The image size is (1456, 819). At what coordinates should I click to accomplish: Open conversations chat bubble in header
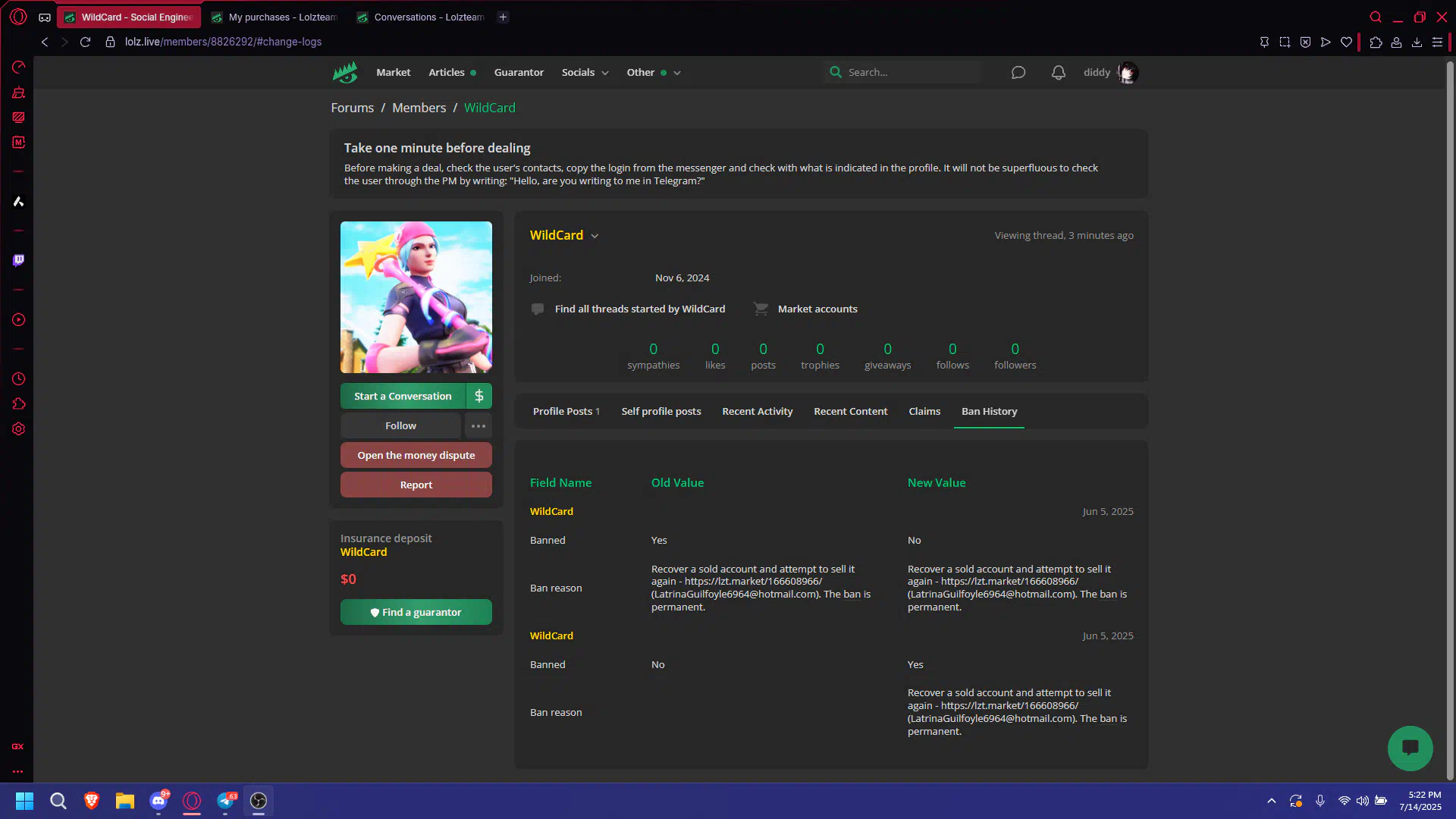point(1018,72)
